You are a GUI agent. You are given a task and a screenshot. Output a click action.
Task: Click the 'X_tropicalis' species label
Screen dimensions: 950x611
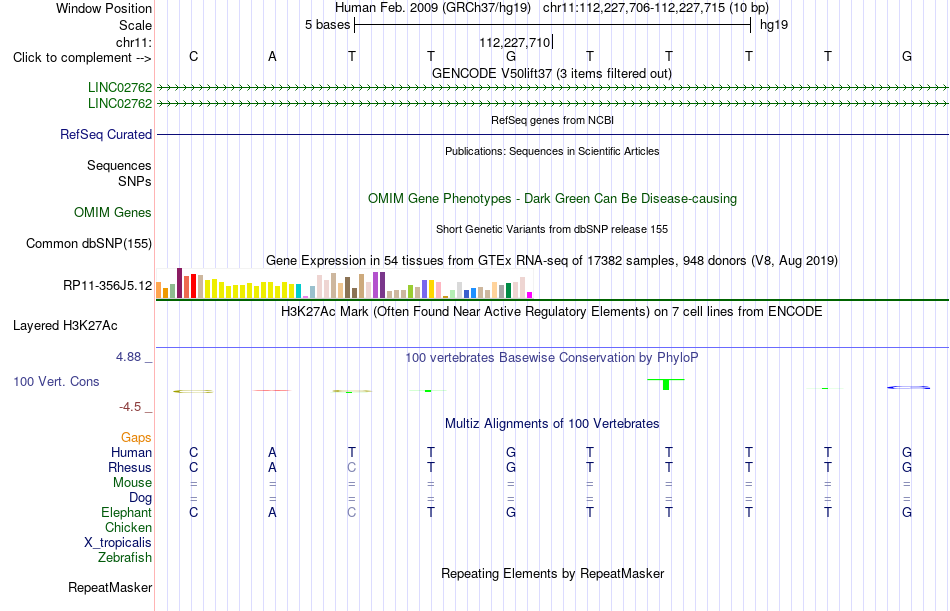tap(118, 543)
